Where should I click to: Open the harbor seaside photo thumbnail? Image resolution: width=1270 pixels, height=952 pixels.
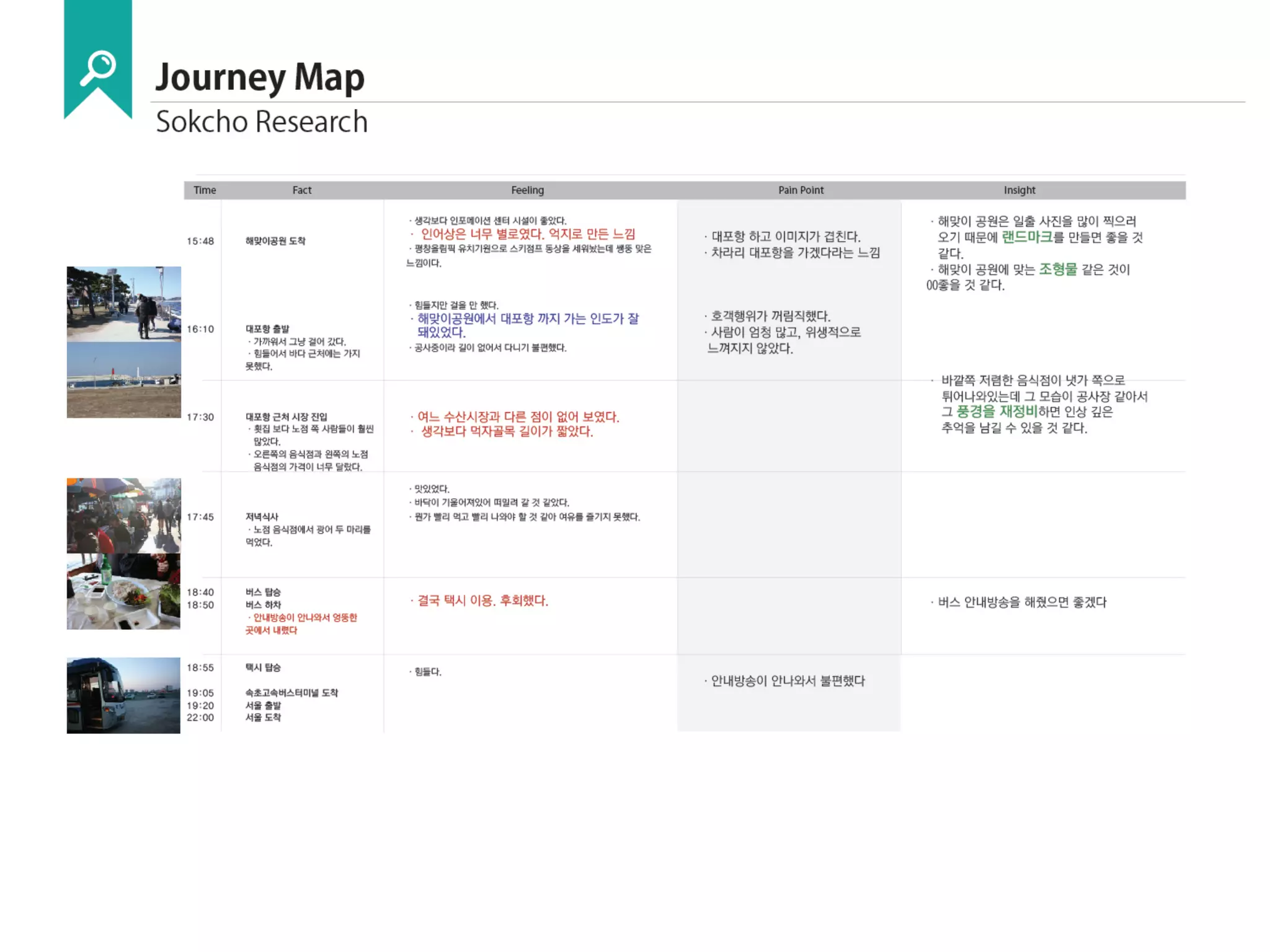click(123, 380)
